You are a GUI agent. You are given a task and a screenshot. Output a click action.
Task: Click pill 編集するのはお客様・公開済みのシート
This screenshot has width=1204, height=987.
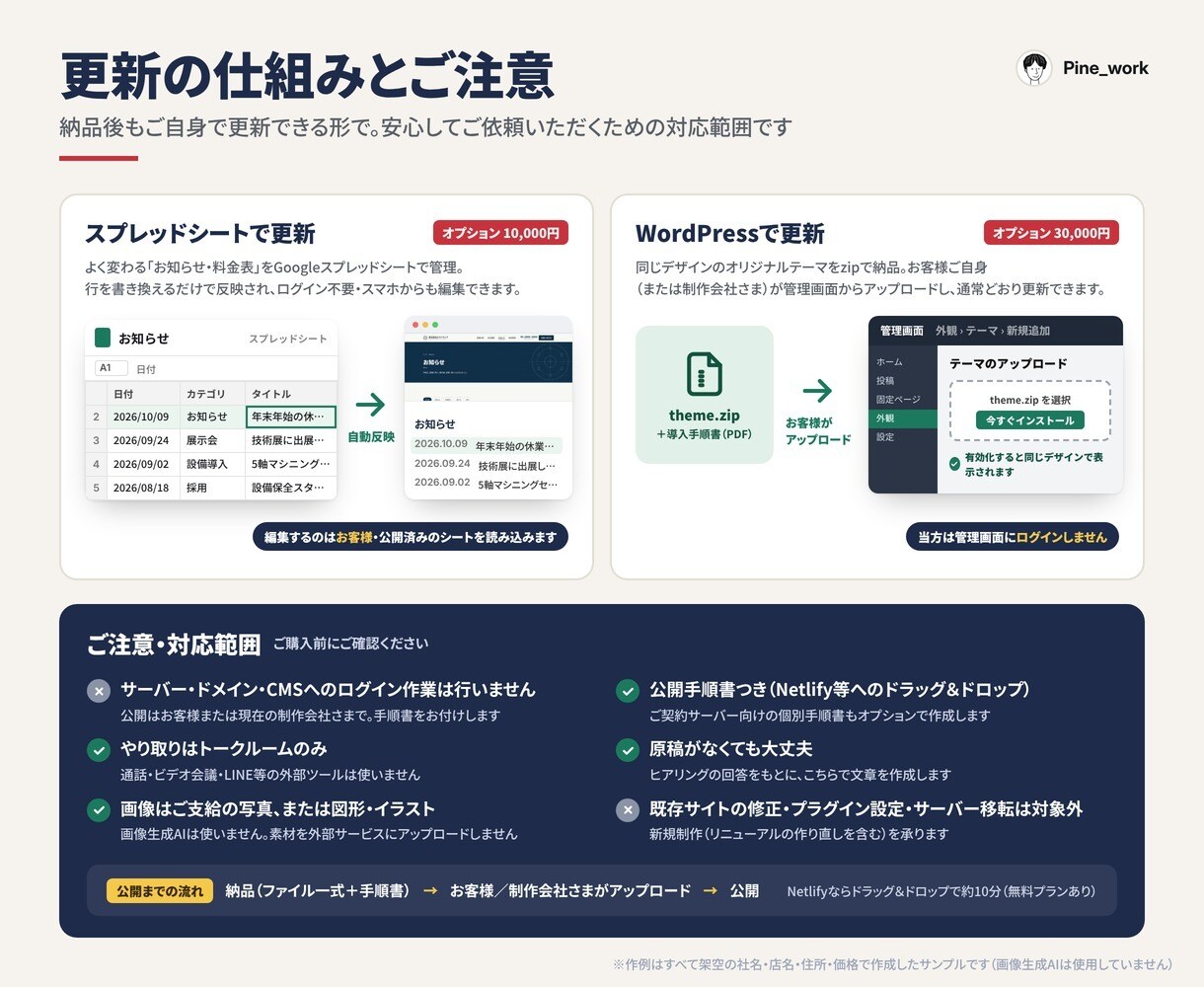click(x=411, y=537)
